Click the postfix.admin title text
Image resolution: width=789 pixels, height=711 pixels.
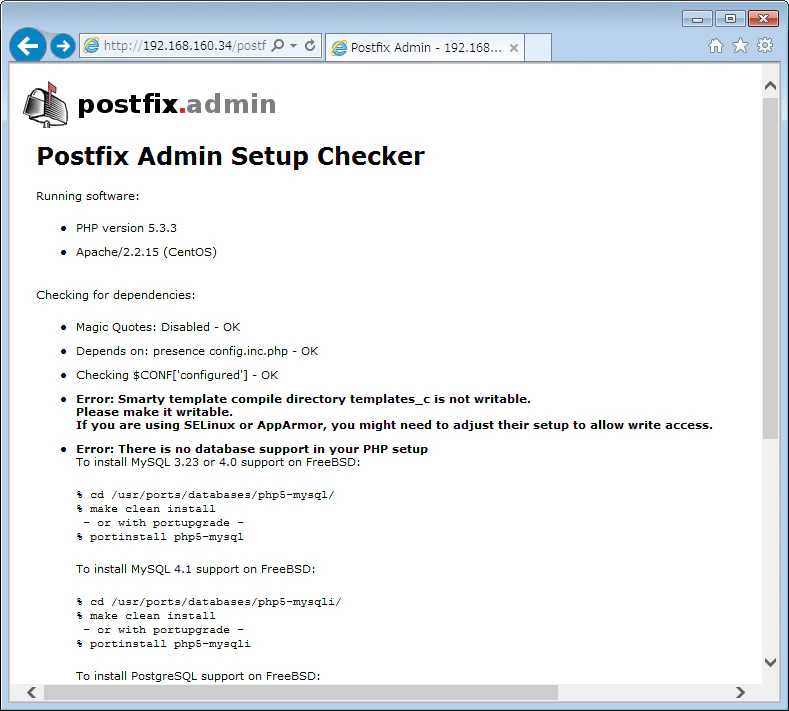(177, 104)
